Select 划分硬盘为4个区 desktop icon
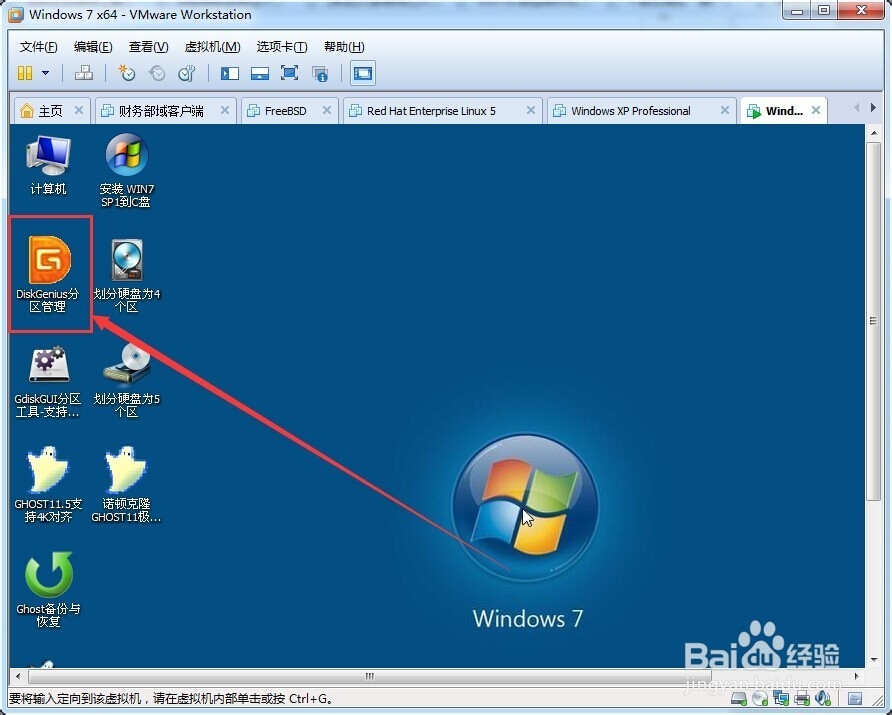 [126, 276]
